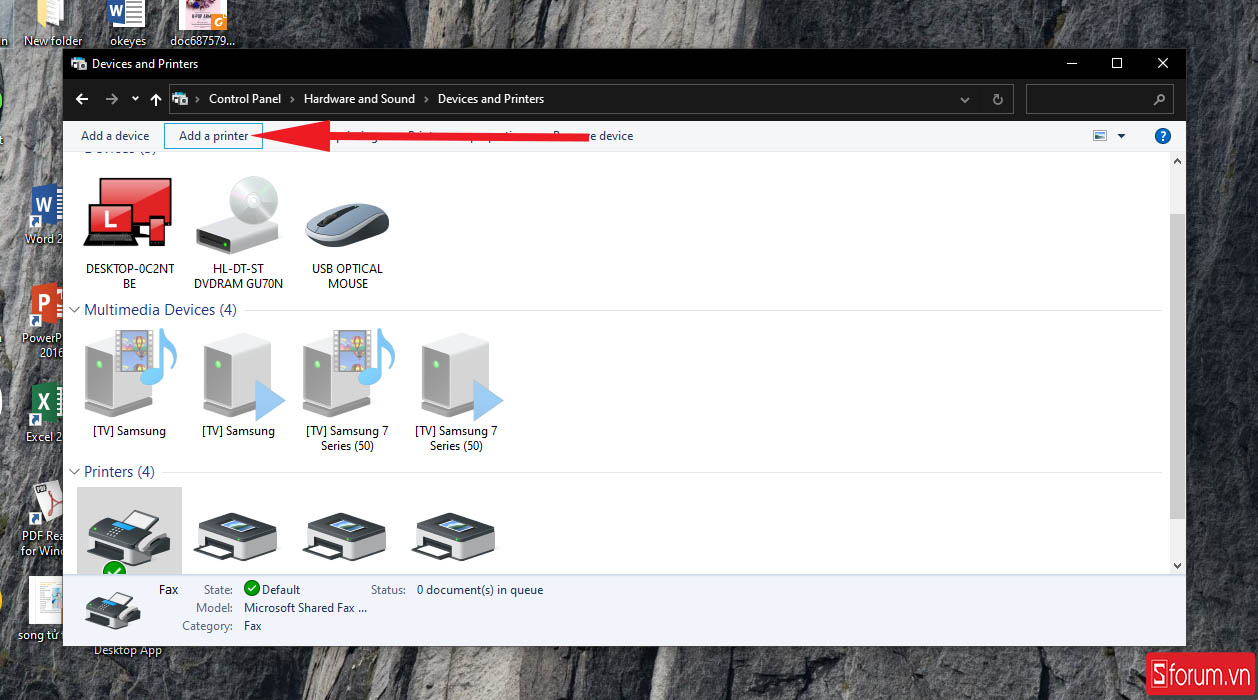The image size is (1258, 700).
Task: Click the 'Add a printer' button
Action: pos(213,136)
